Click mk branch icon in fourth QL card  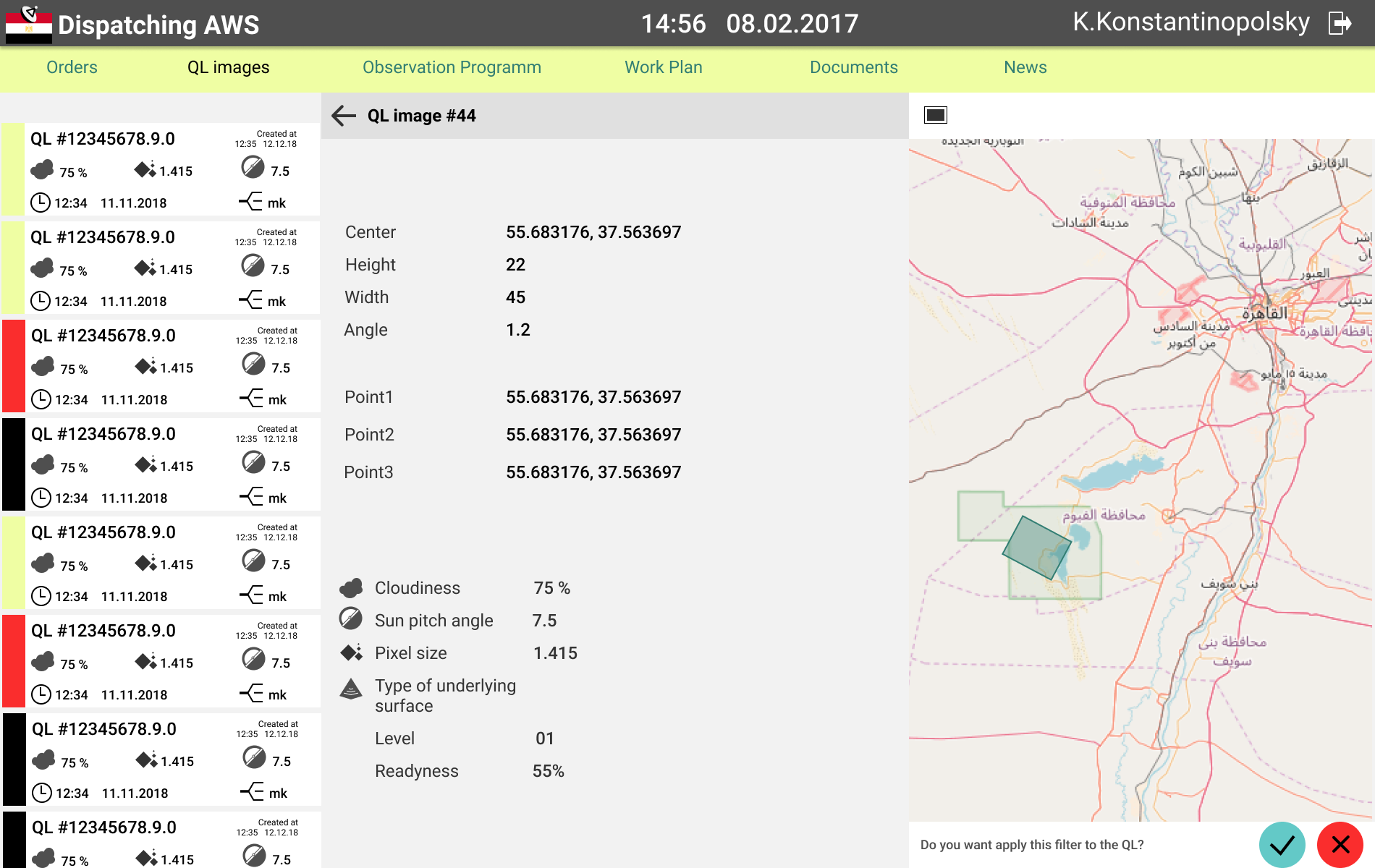coord(251,496)
